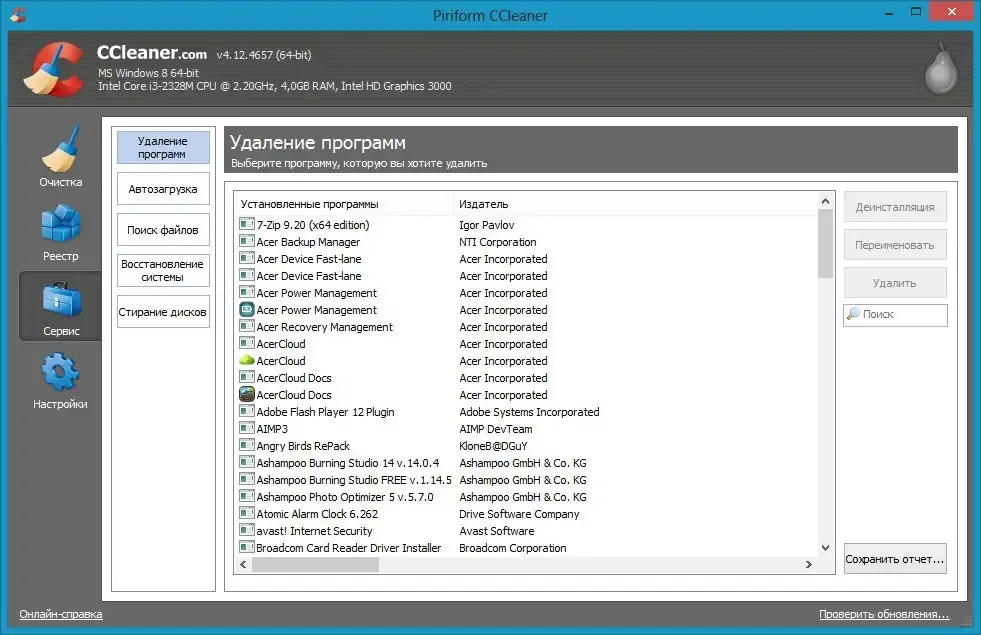Open Настройки gear settings section
The height and width of the screenshot is (635, 981).
click(60, 380)
